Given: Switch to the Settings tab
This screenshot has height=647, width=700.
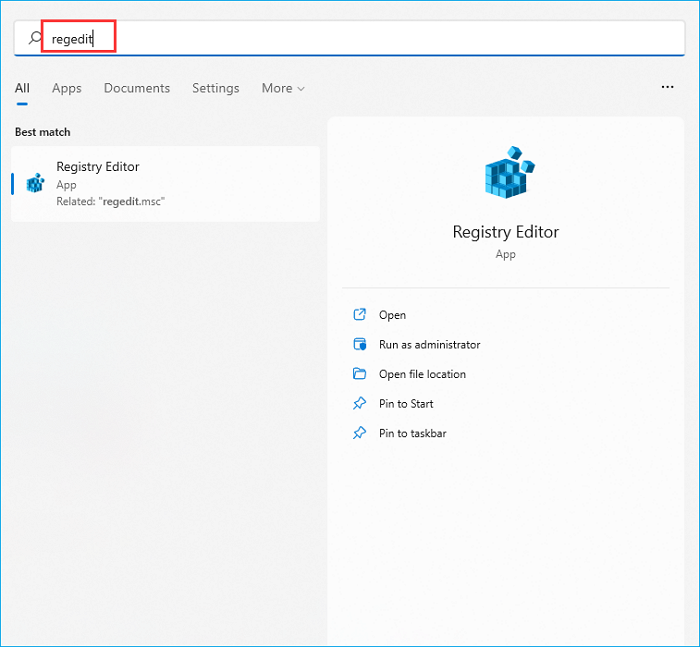Looking at the screenshot, I should coord(216,88).
